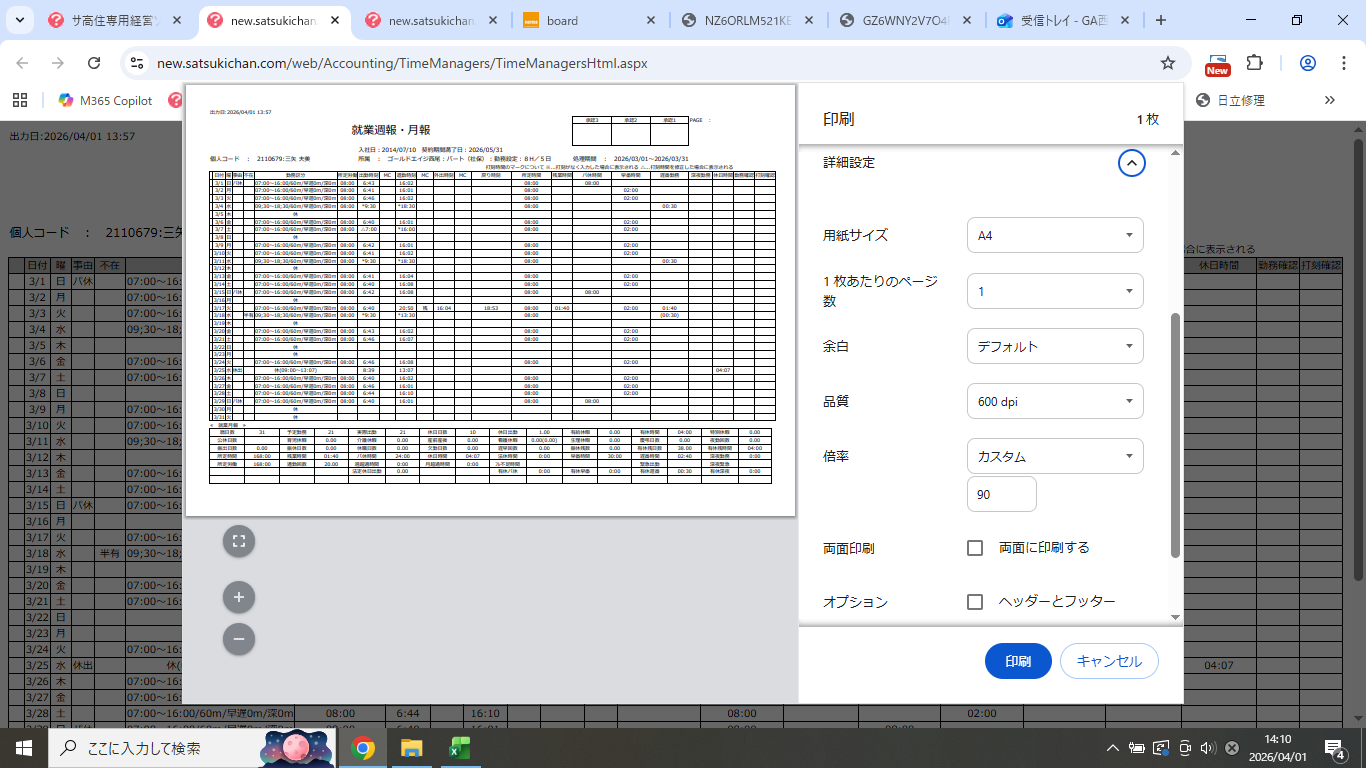
Task: Enable the 両面に印刷する checkbox
Action: [x=975, y=548]
